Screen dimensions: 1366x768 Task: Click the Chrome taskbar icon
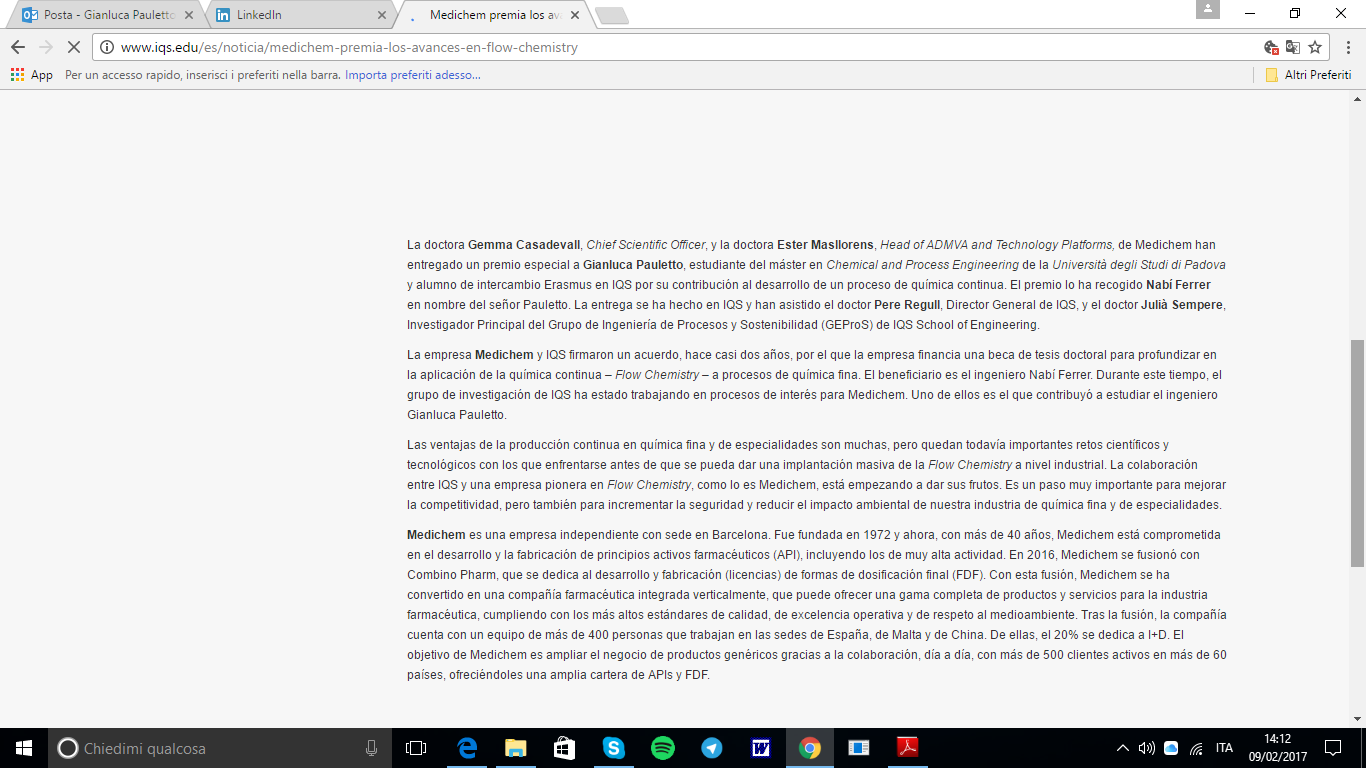coord(810,748)
